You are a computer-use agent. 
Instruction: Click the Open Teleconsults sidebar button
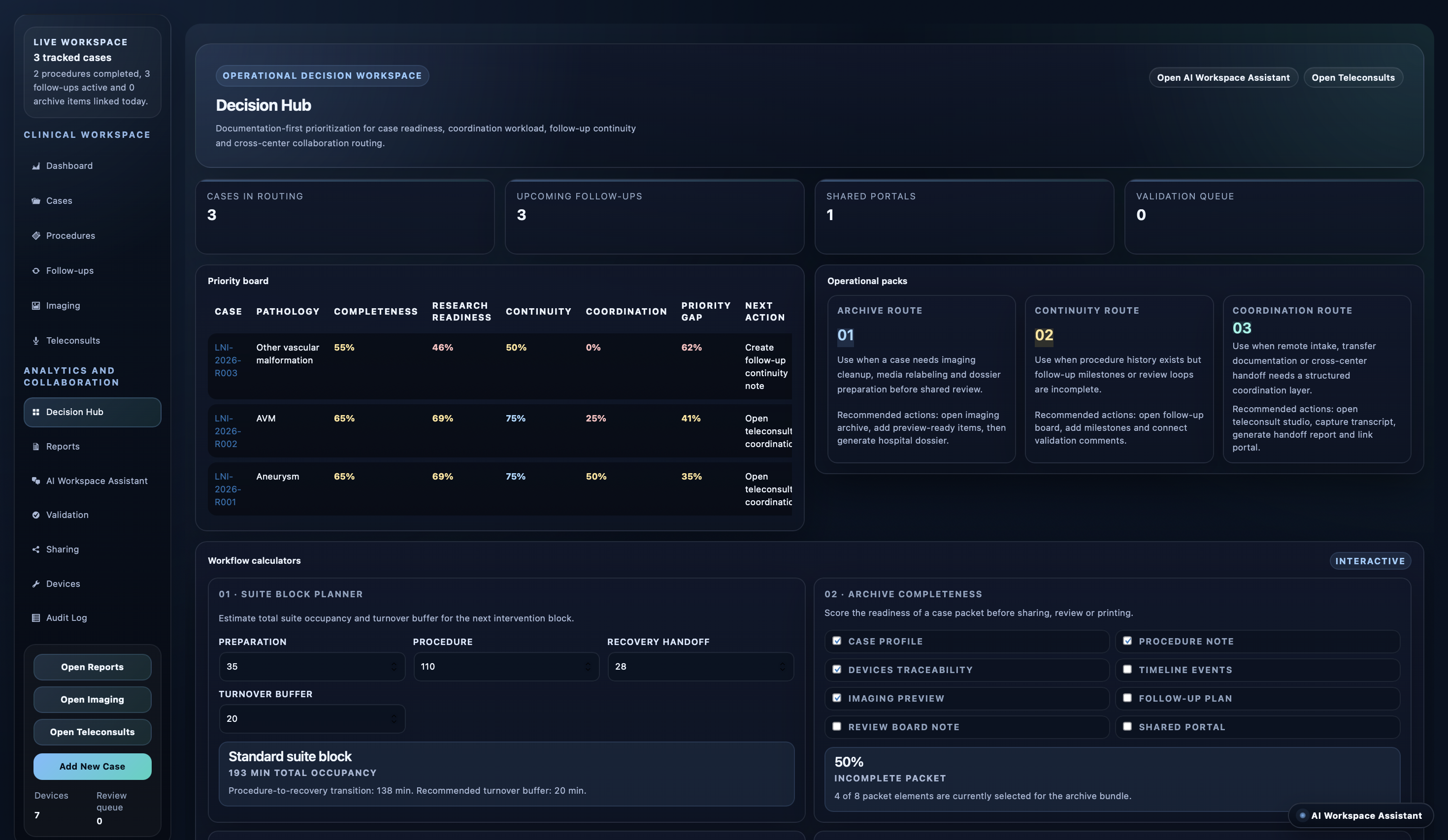coord(93,732)
